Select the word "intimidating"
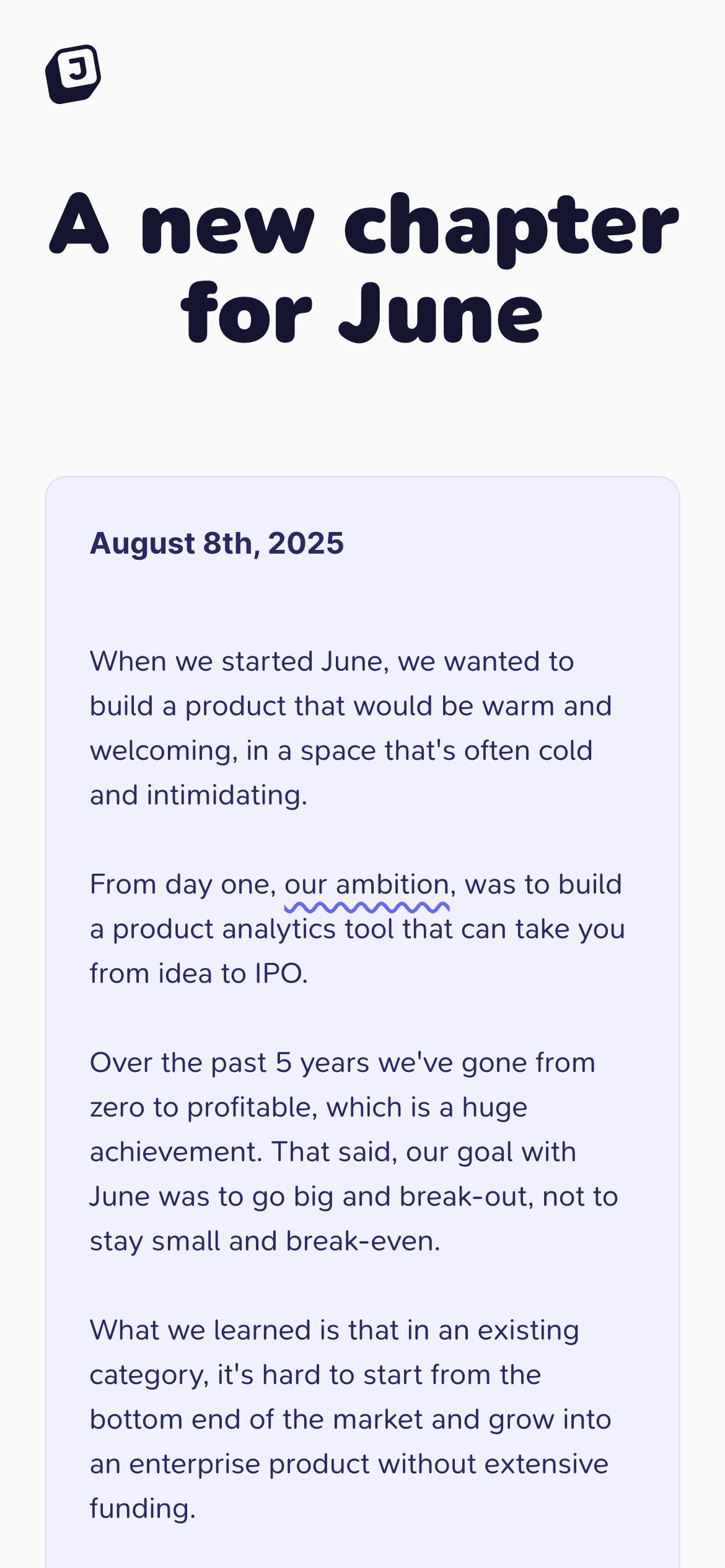Image resolution: width=725 pixels, height=1568 pixels. click(x=226, y=796)
